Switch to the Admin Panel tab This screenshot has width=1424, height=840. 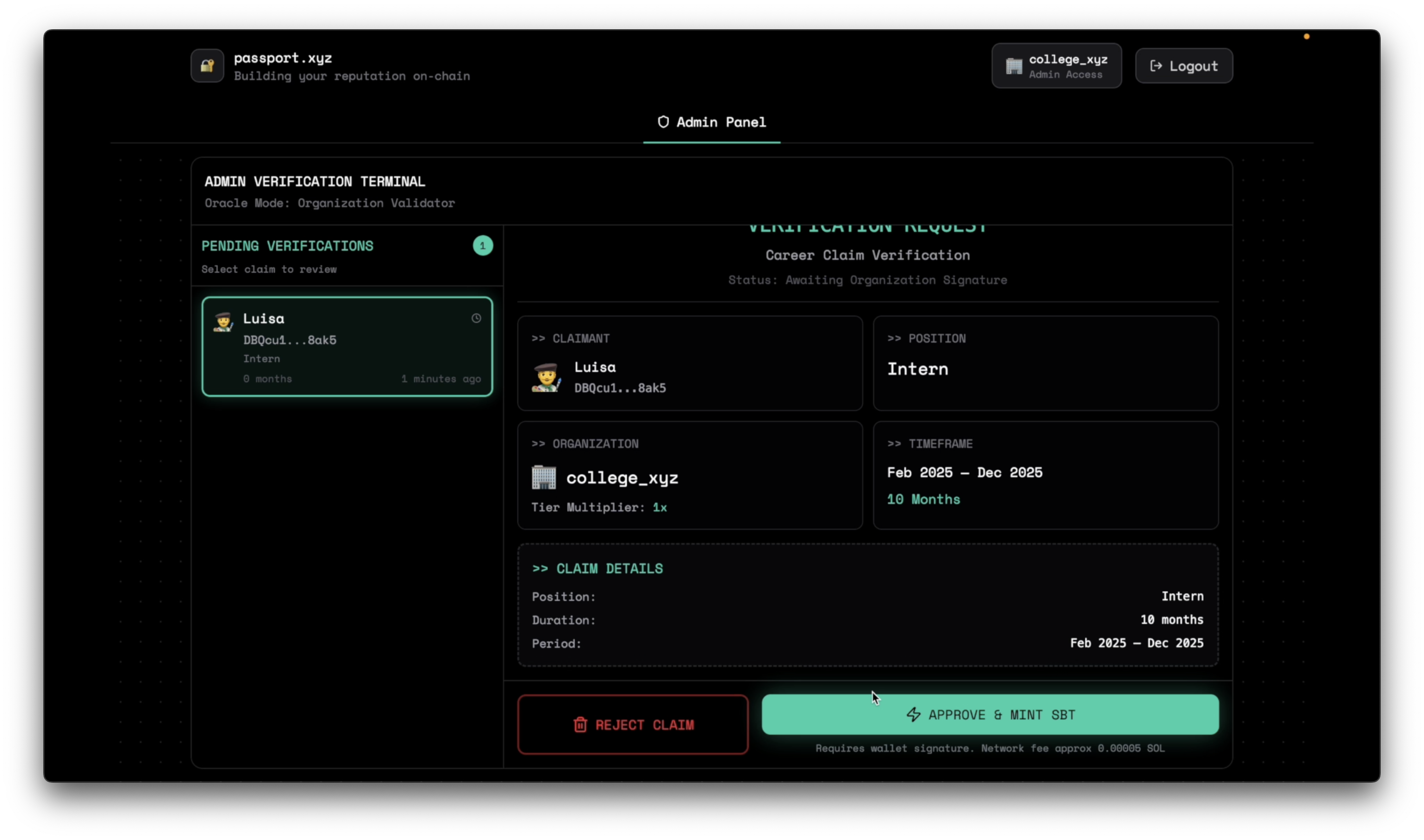(712, 122)
